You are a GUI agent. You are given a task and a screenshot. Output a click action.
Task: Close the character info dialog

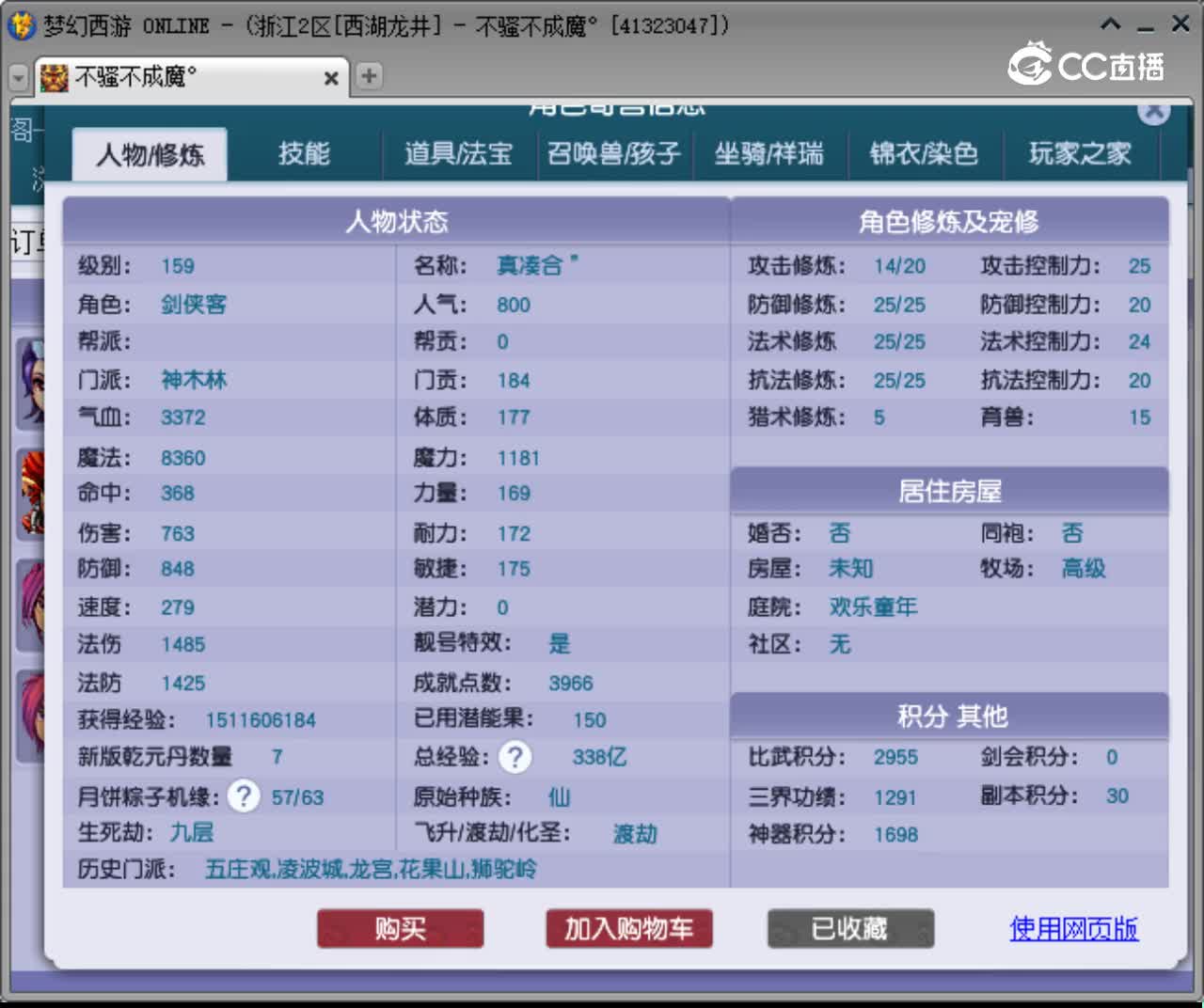[x=1154, y=112]
